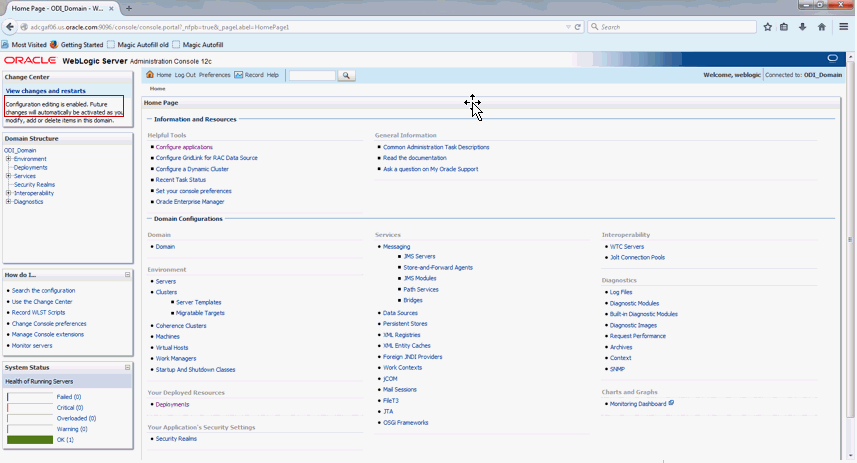Image resolution: width=857 pixels, height=463 pixels.
Task: Open JMS Servers link
Action: tap(419, 256)
